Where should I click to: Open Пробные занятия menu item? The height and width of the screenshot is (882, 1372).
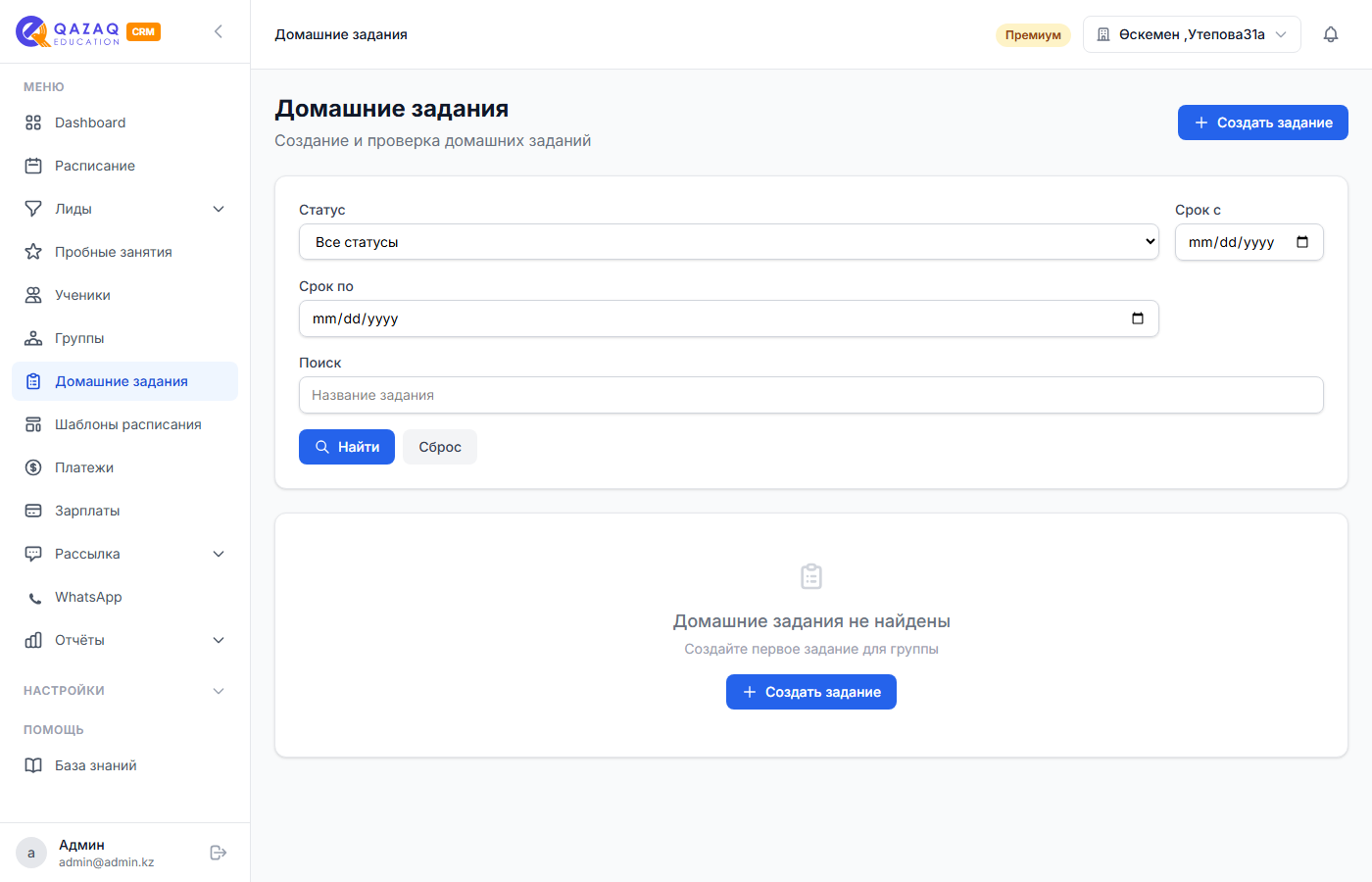point(124,252)
